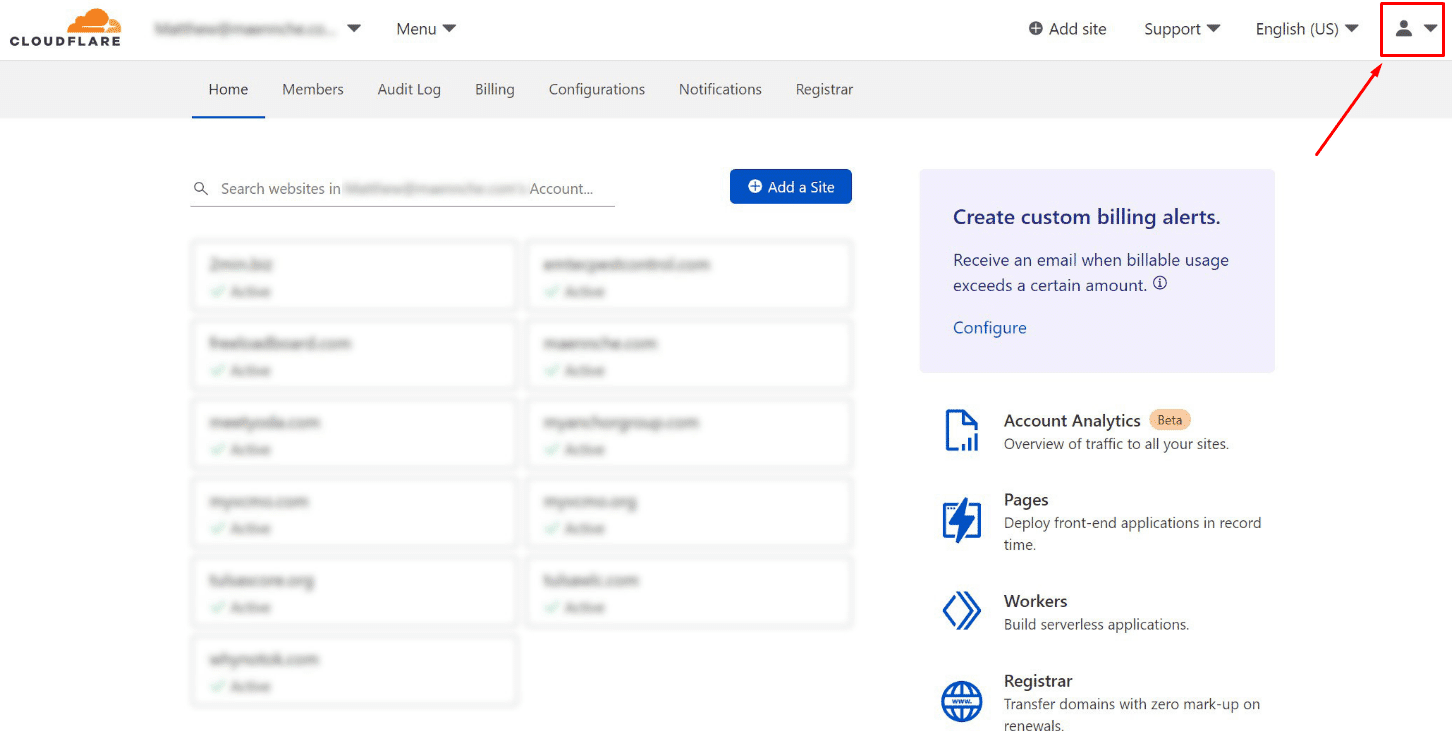This screenshot has height=737, width=1452.
Task: Open the Support dropdown
Action: pos(1181,29)
